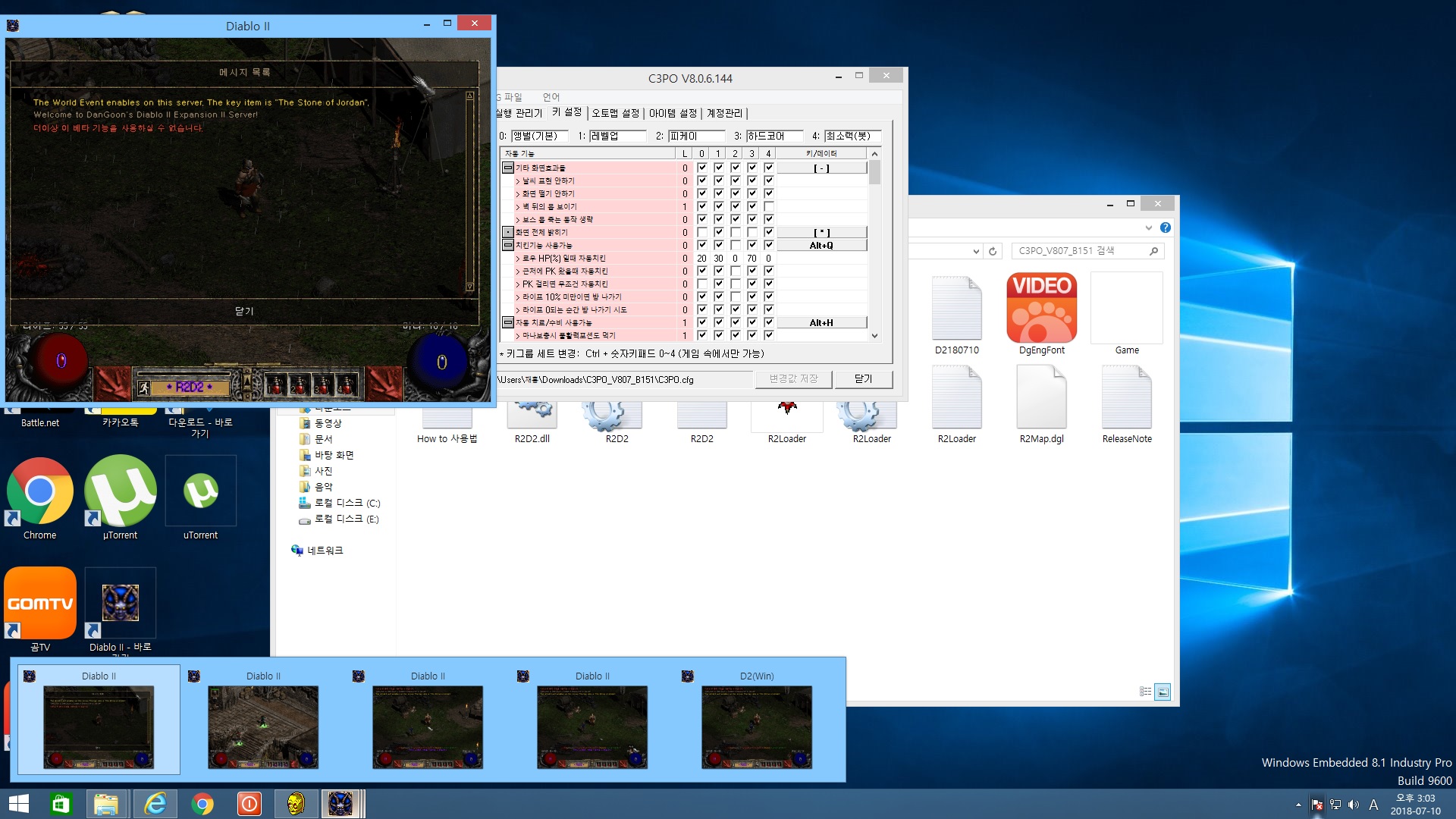
Task: Open the 파일 menu in C3PO
Action: click(x=510, y=97)
